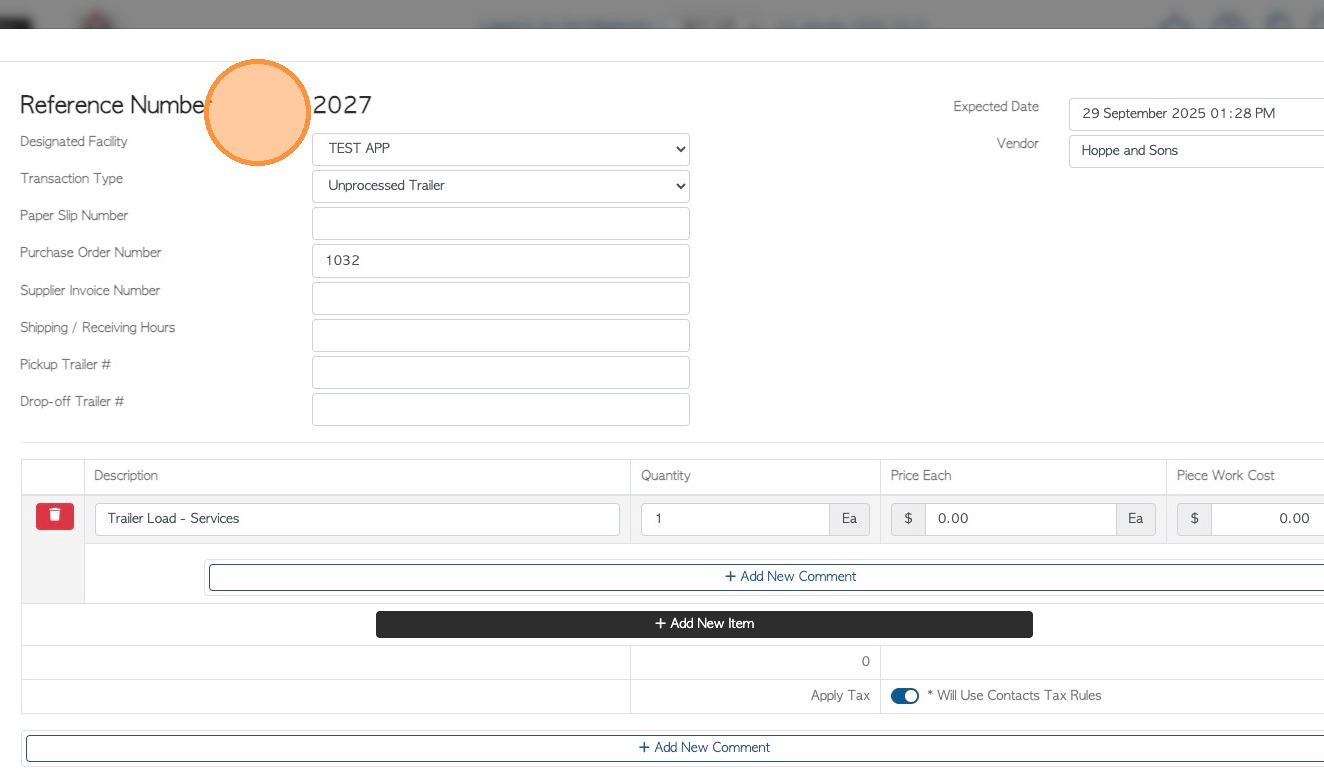Screen dimensions: 1324x769
Task: Click into the Shipping / Receiving Hours field
Action: tap(501, 335)
